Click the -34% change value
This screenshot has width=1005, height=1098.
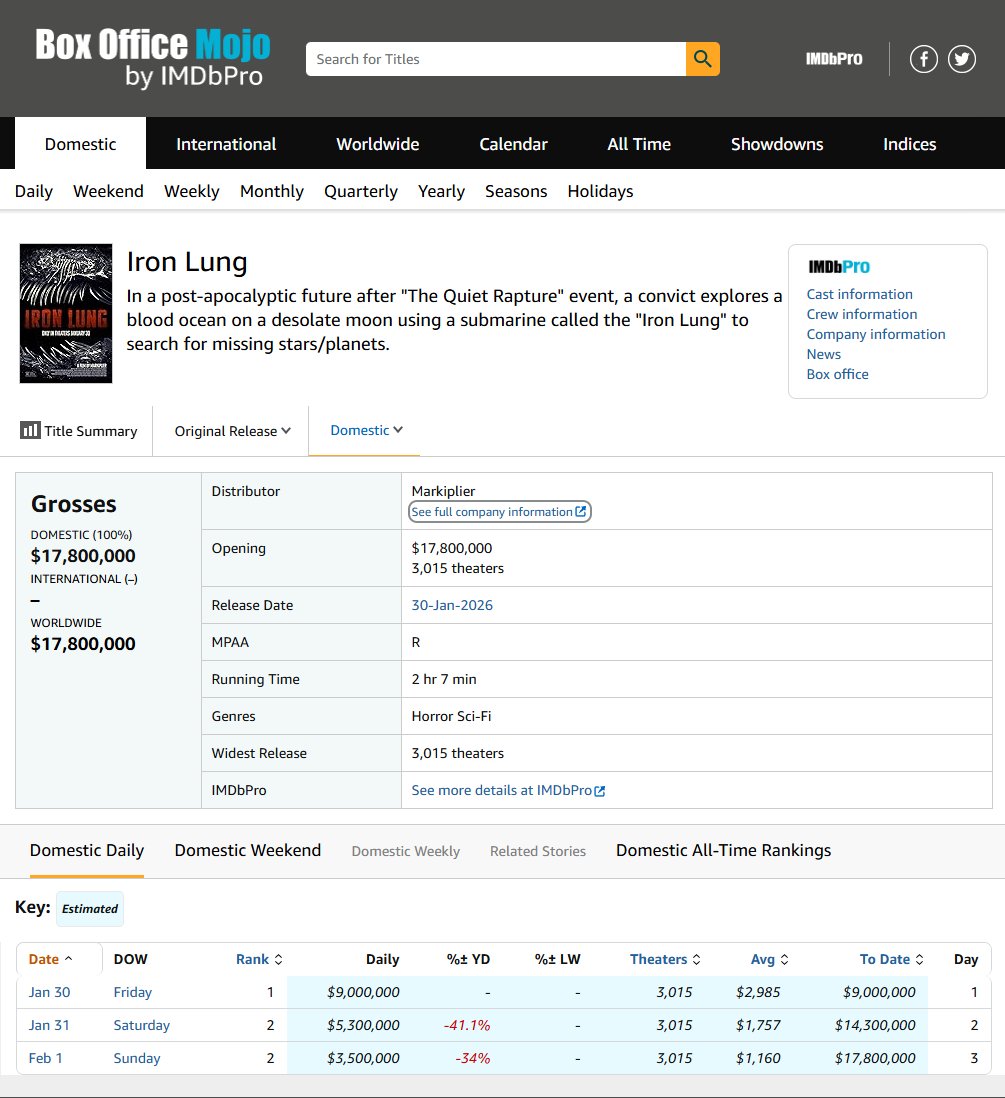473,1058
